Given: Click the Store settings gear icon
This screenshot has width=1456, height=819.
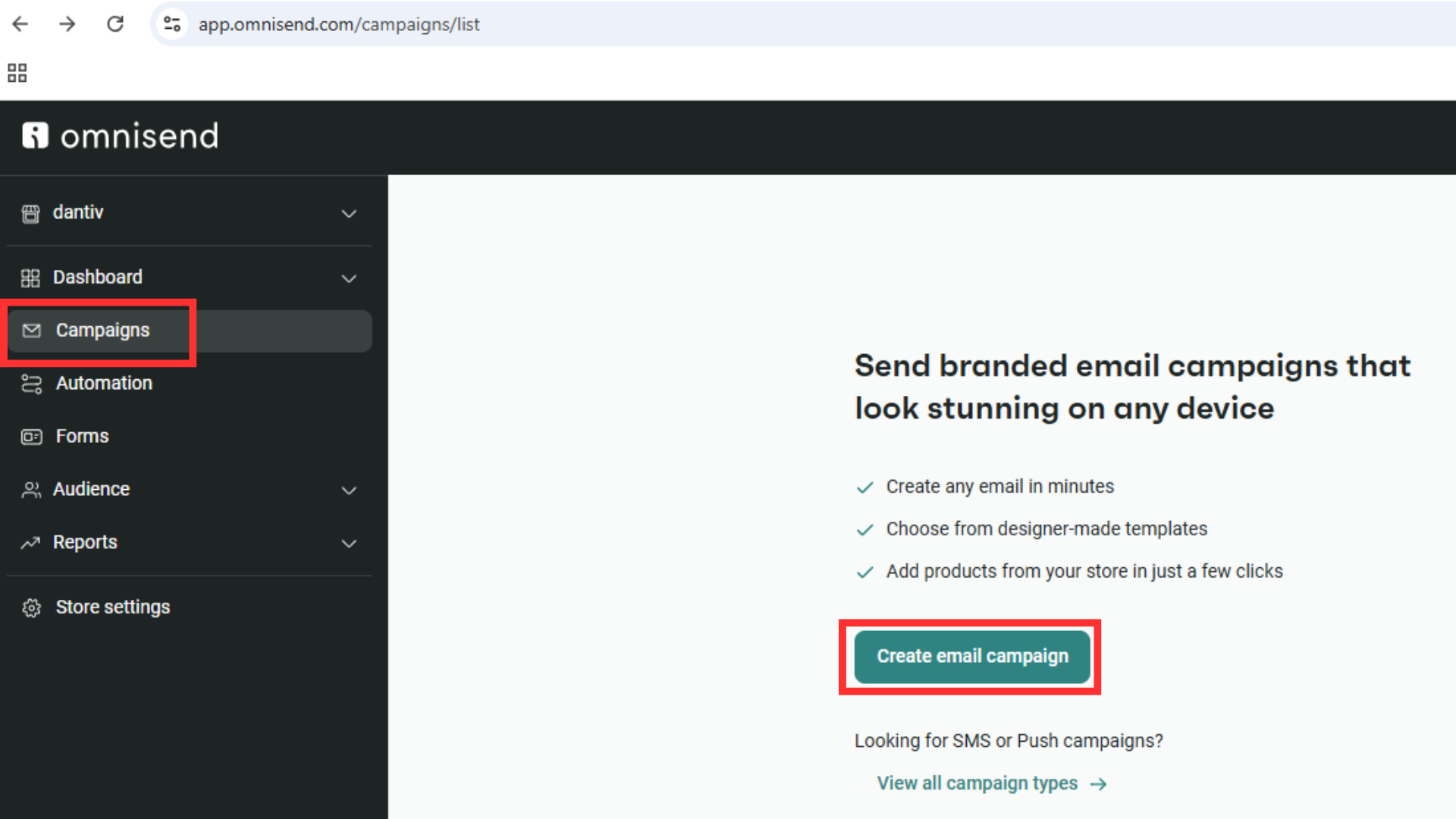Looking at the screenshot, I should [32, 607].
